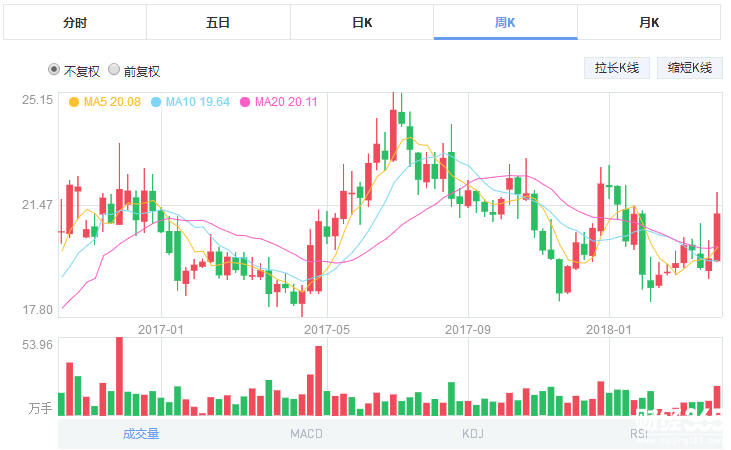Click the 2017-05 date axis label
The width and height of the screenshot is (731, 450).
coord(326,328)
